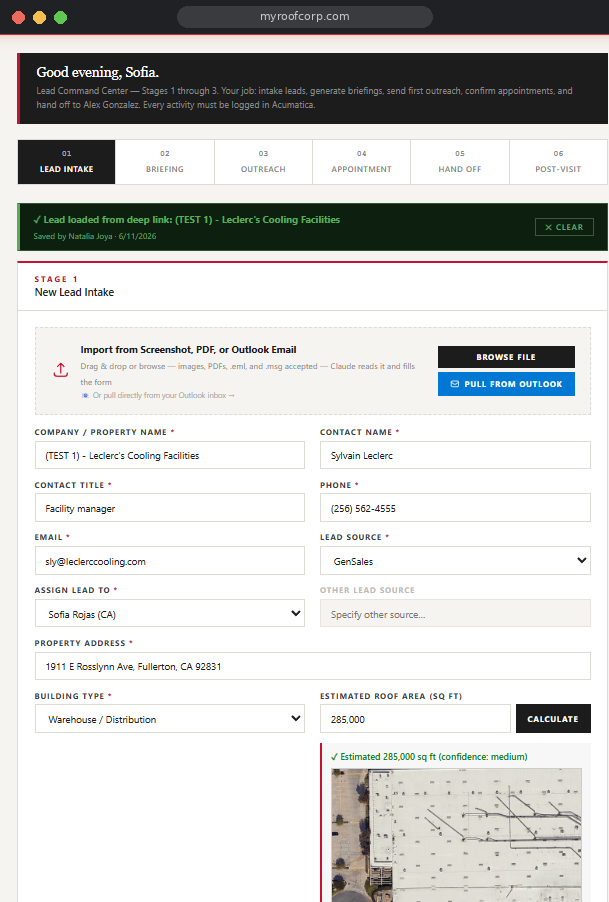
Task: Click the X icon in the Clear button
Action: click(x=548, y=227)
